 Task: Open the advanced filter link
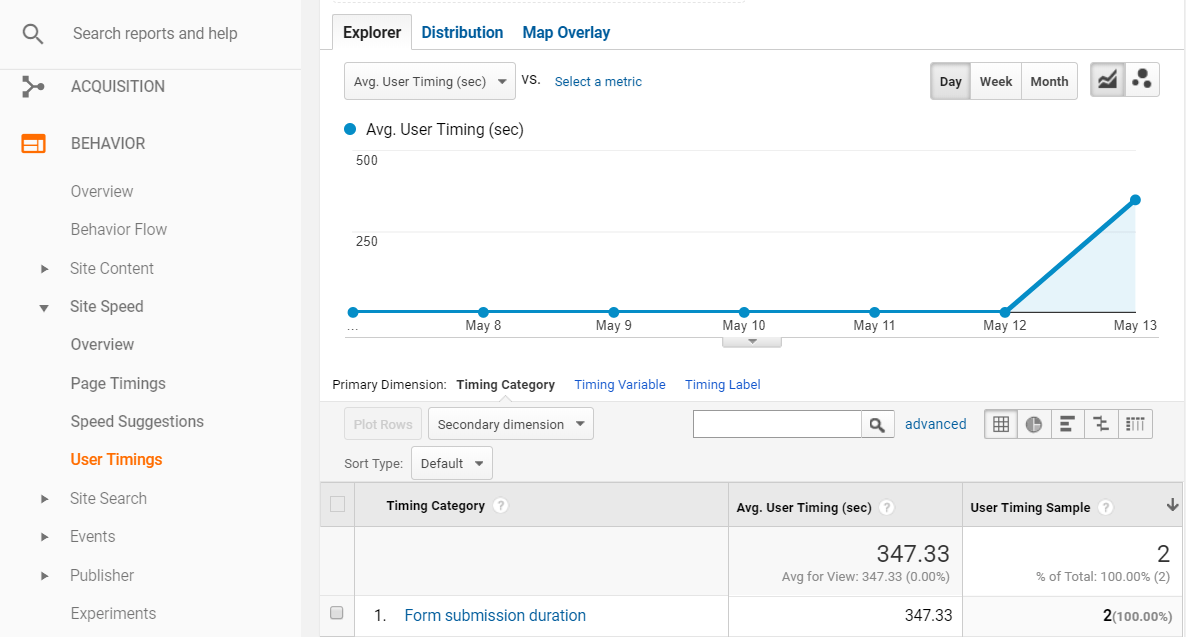coord(935,424)
